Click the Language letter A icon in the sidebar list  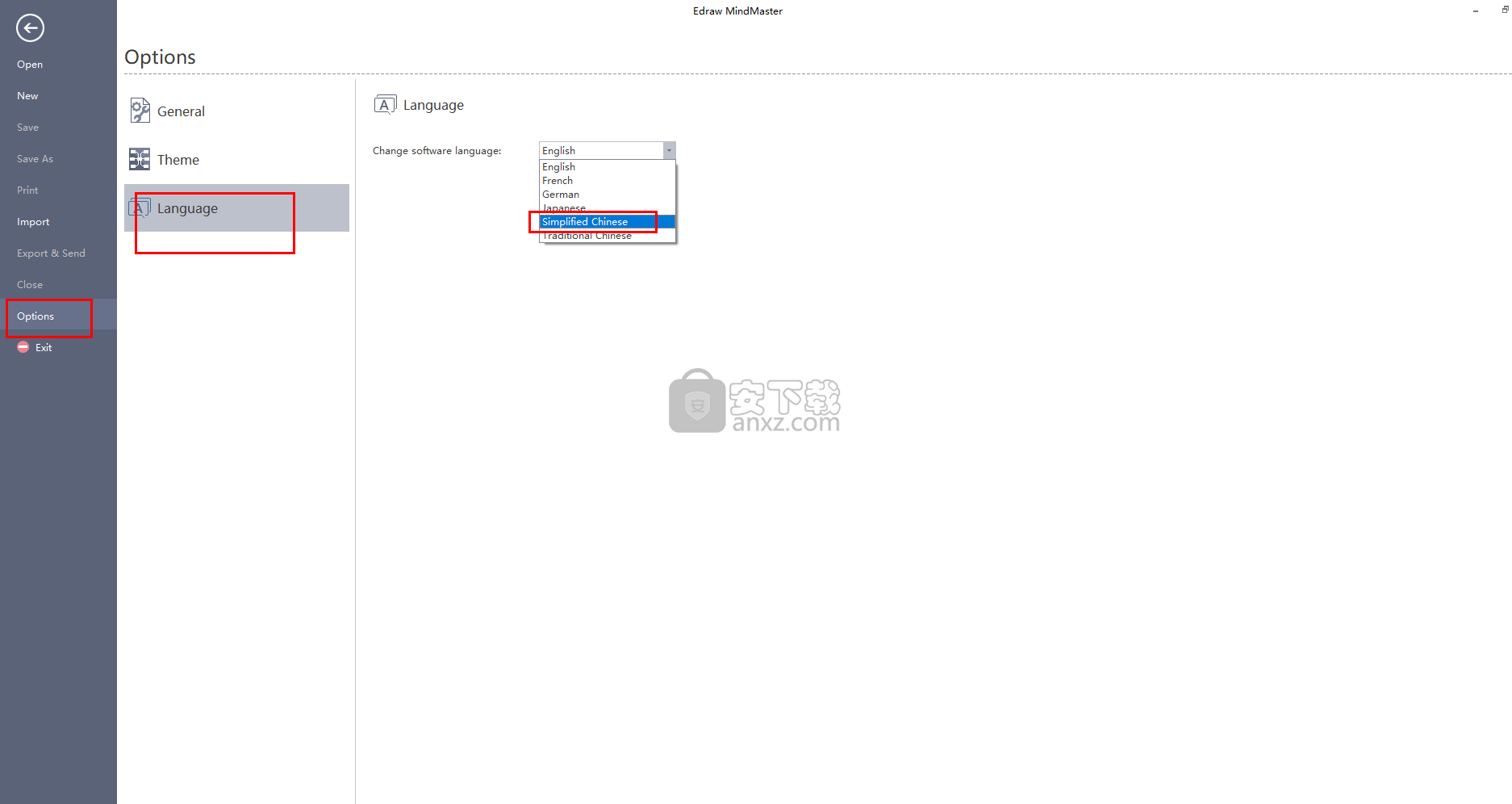(x=140, y=208)
